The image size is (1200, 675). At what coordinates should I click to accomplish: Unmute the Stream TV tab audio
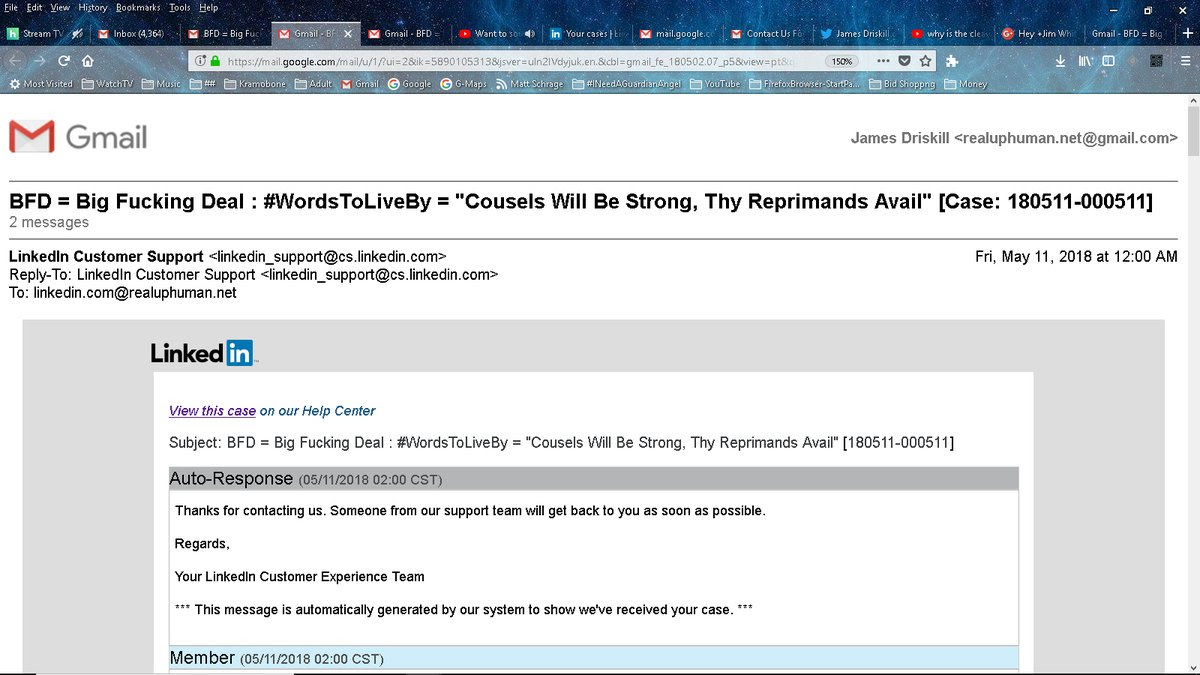tap(77, 34)
